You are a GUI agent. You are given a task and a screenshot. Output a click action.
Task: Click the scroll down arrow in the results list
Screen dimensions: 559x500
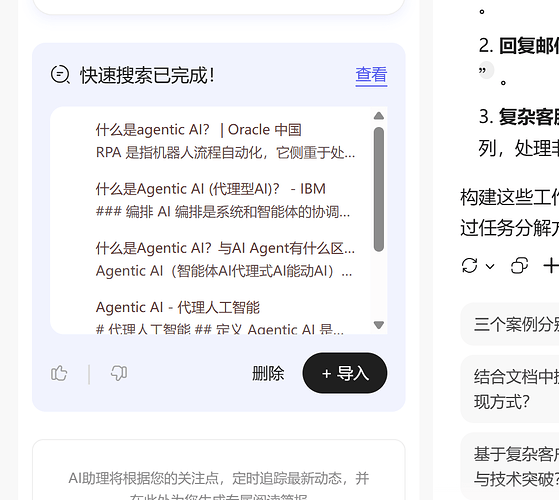tap(379, 325)
